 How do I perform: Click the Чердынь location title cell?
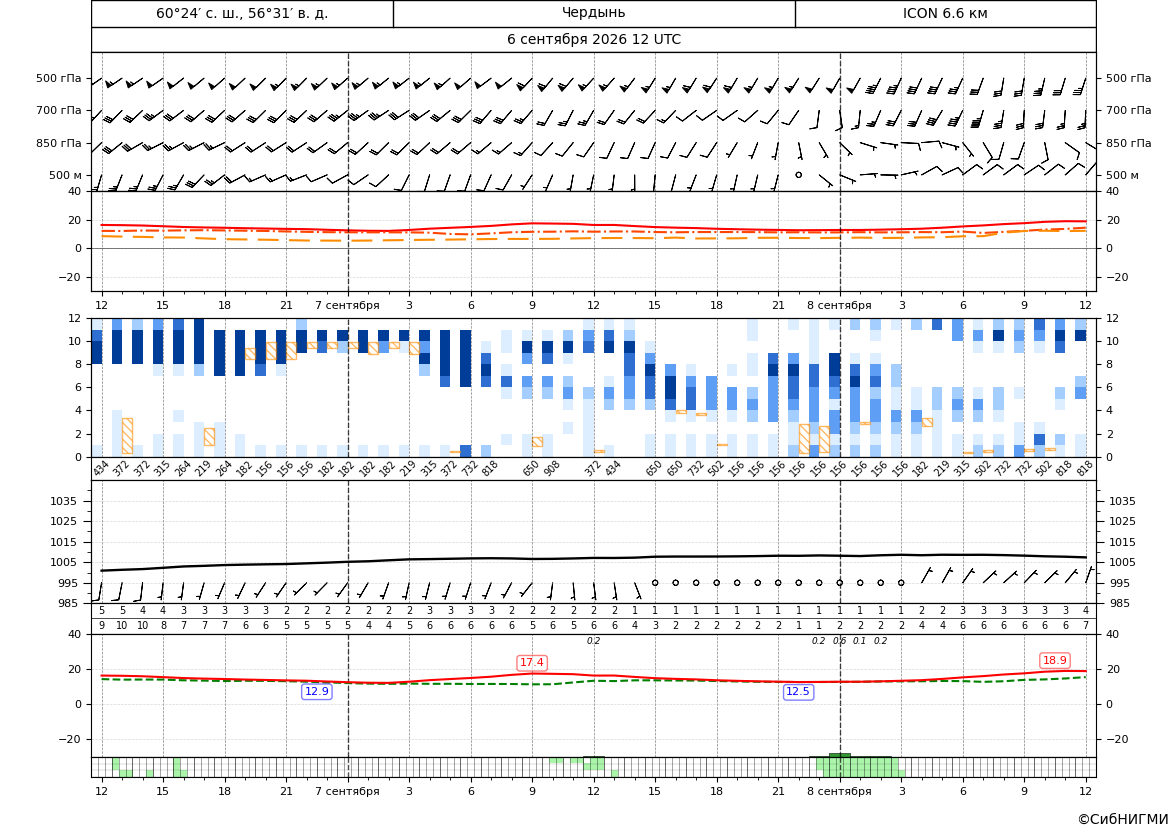(593, 13)
